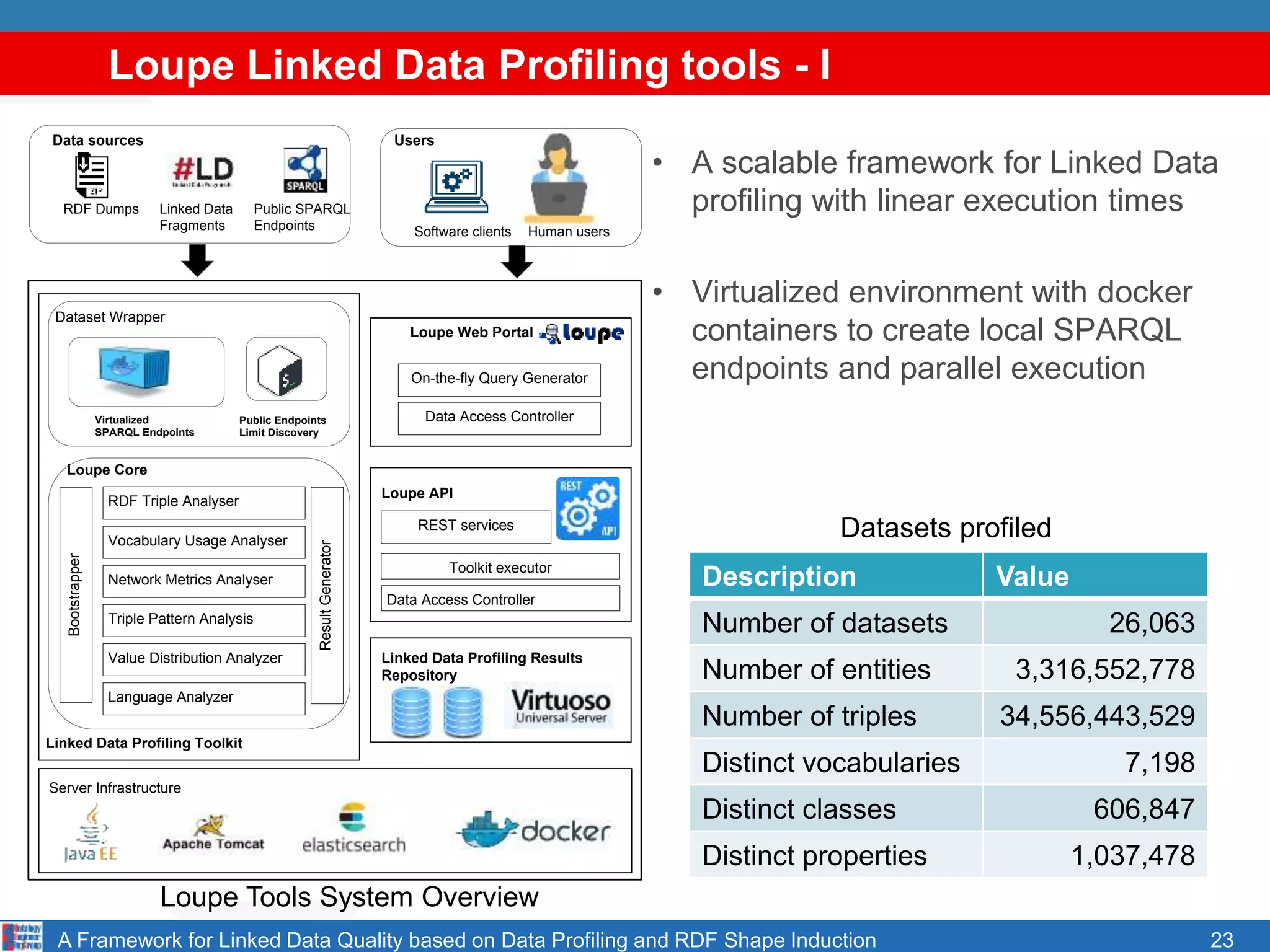Image resolution: width=1270 pixels, height=952 pixels.
Task: Click the first blue database cylinder icon
Action: [411, 713]
